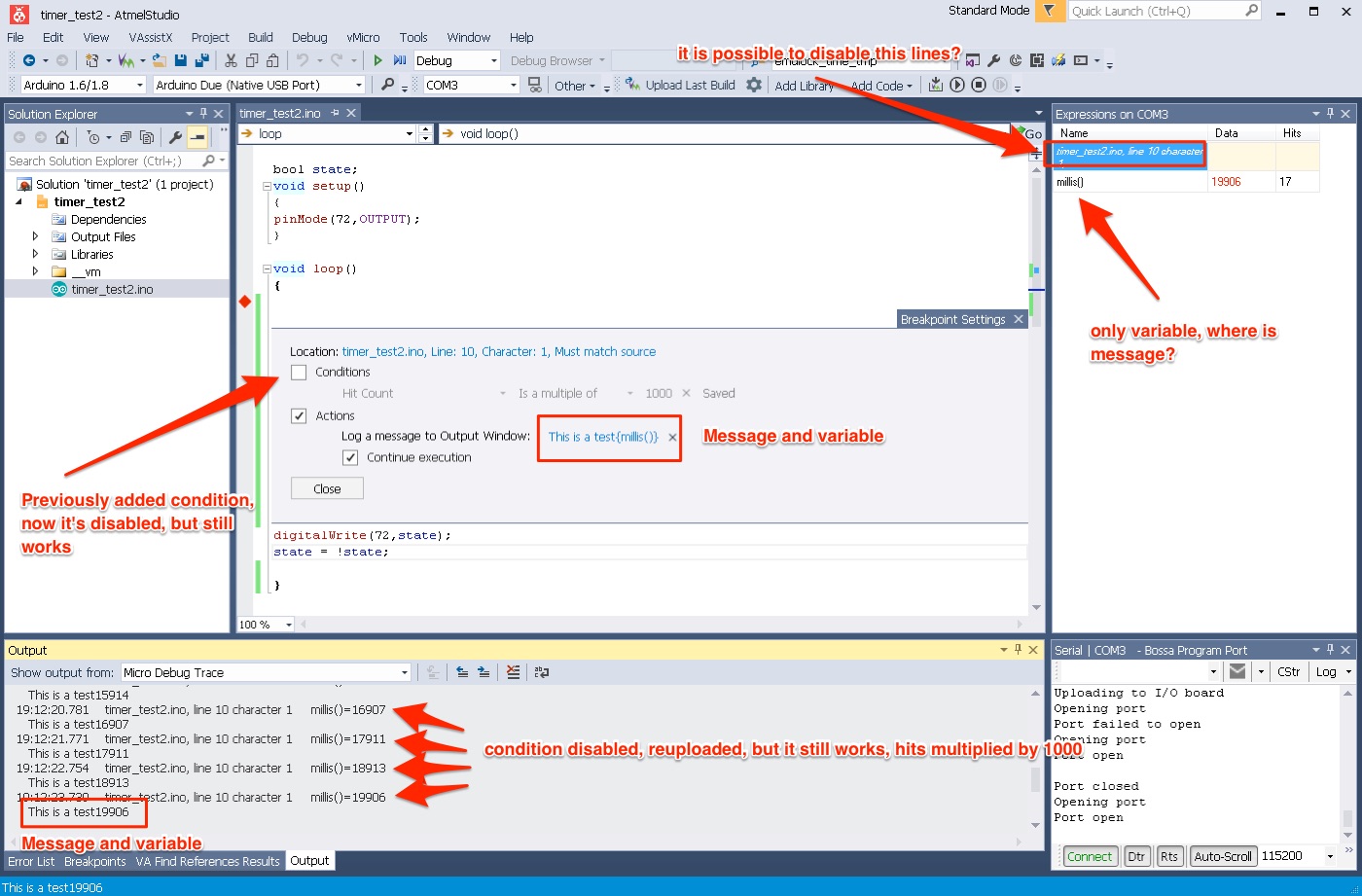Expand the Libraries tree node
The width and height of the screenshot is (1362, 896).
(x=36, y=254)
